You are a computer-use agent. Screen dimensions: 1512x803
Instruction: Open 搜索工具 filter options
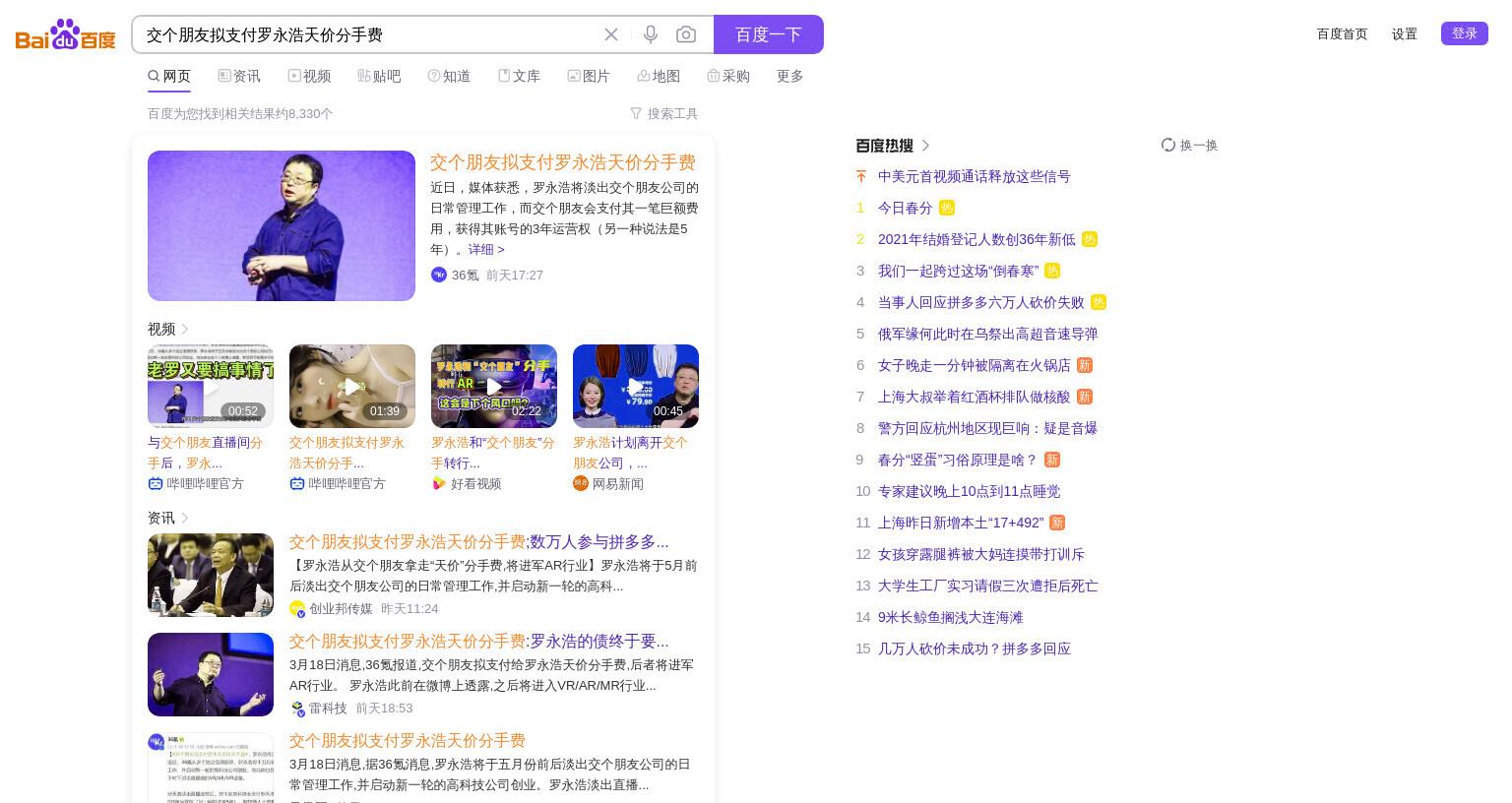click(664, 114)
